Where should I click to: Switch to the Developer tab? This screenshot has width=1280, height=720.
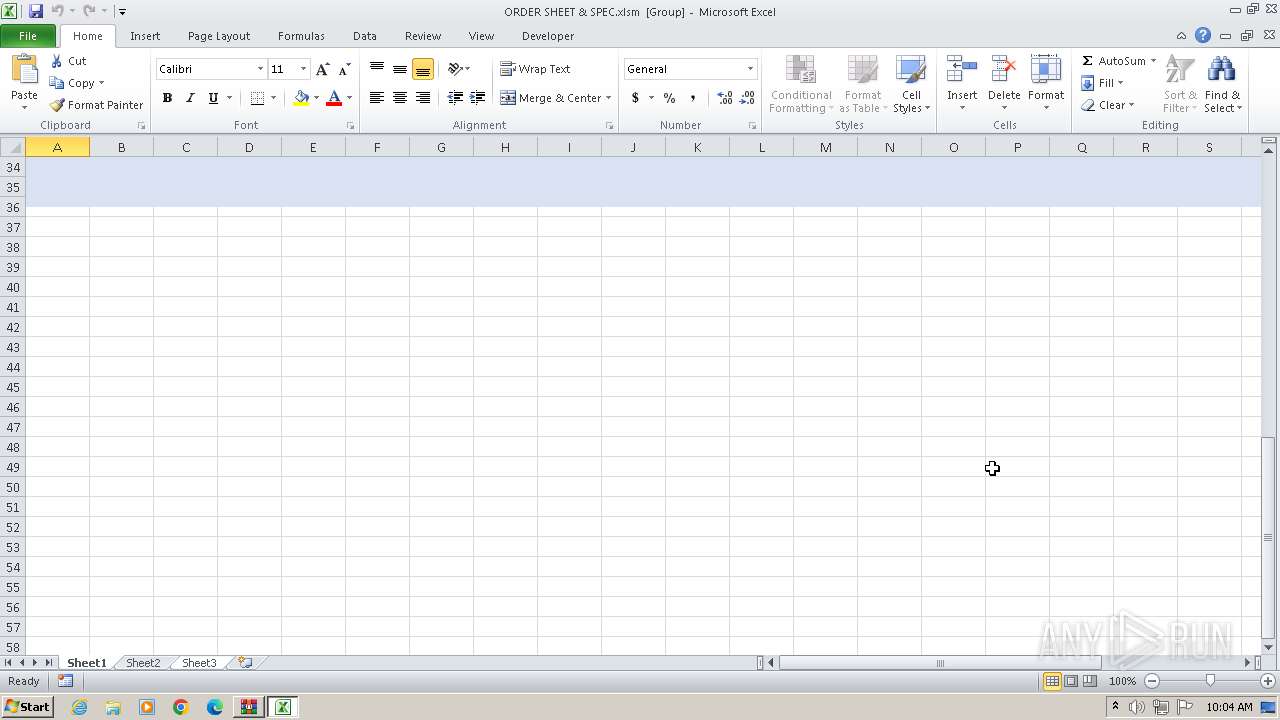pyautogui.click(x=548, y=36)
